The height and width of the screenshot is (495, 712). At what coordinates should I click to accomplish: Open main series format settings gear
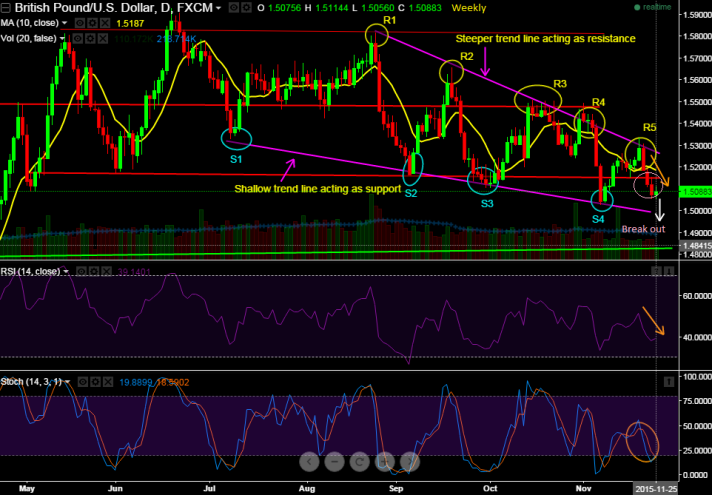click(246, 8)
